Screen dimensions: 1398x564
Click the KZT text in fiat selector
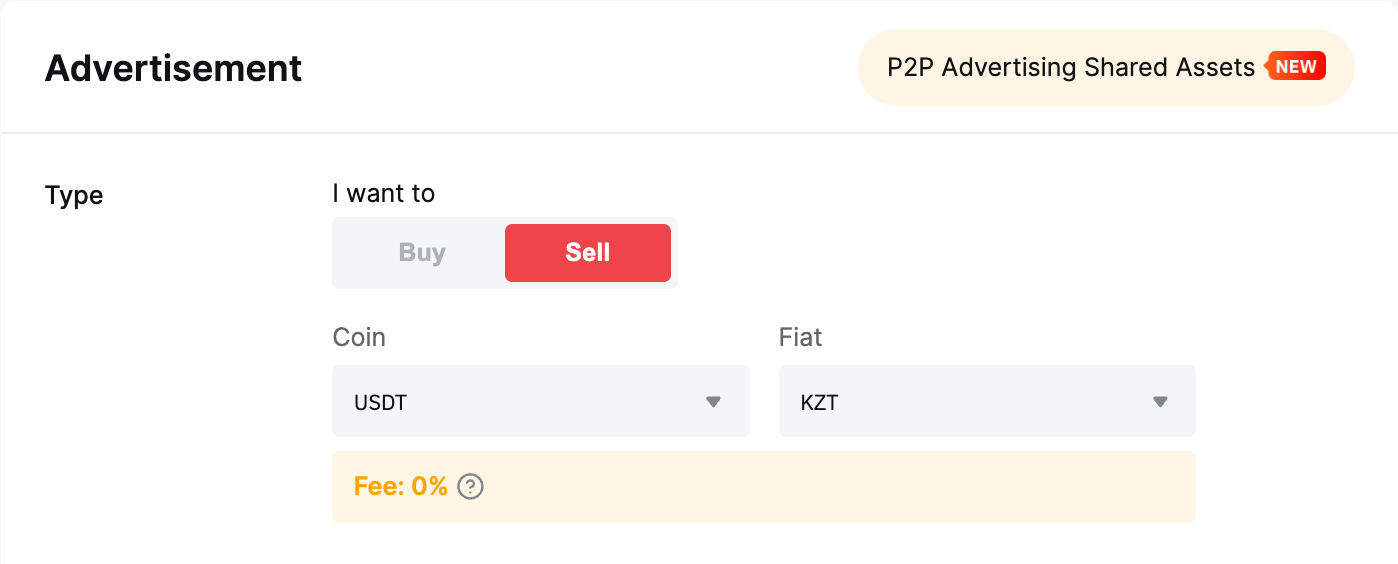[x=819, y=404]
